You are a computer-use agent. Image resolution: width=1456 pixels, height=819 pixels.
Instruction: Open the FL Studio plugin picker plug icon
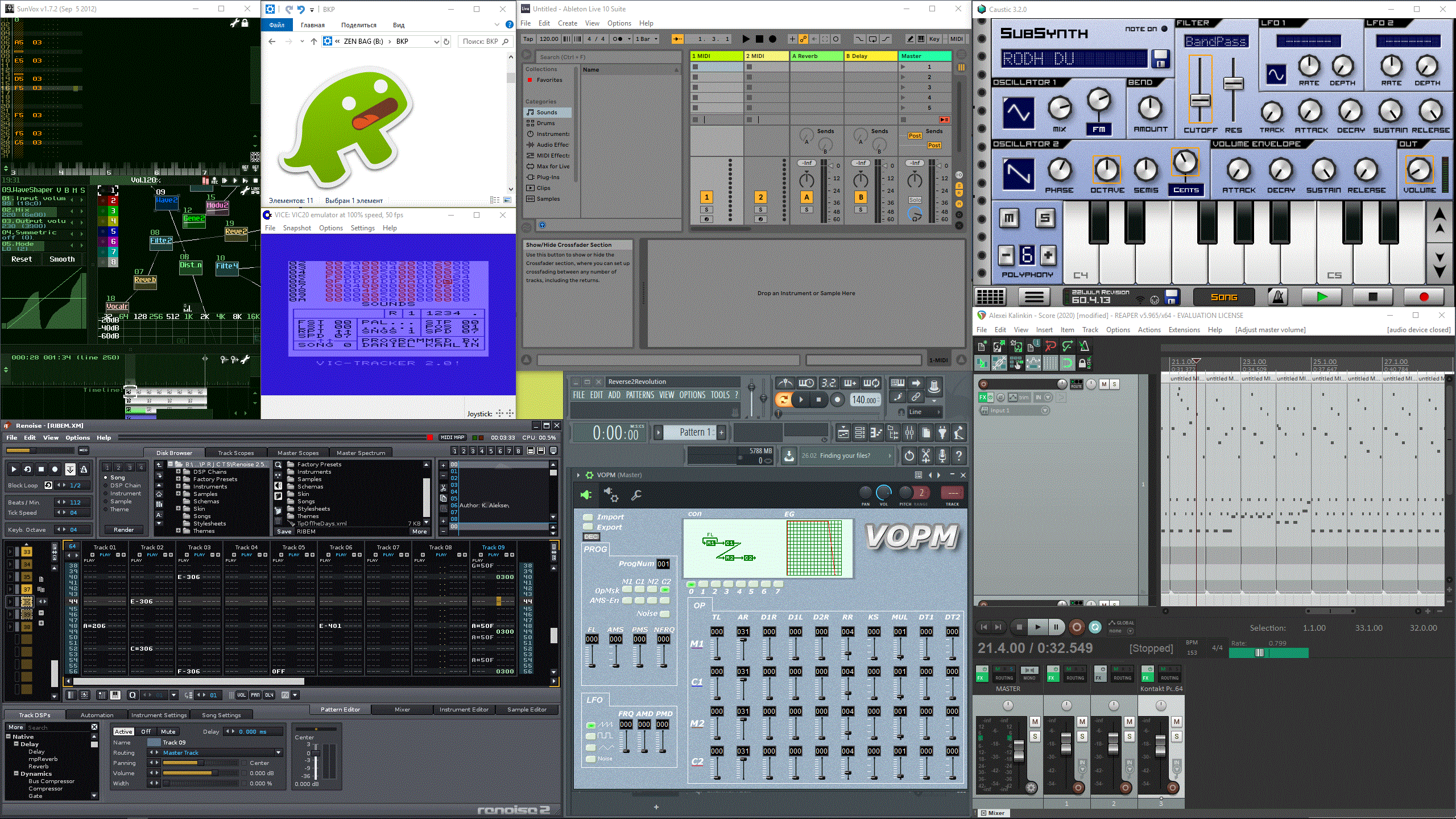click(942, 433)
